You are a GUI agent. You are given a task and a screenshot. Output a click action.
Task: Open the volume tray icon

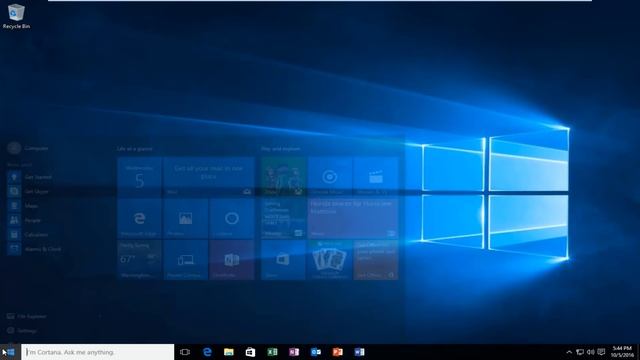(591, 352)
